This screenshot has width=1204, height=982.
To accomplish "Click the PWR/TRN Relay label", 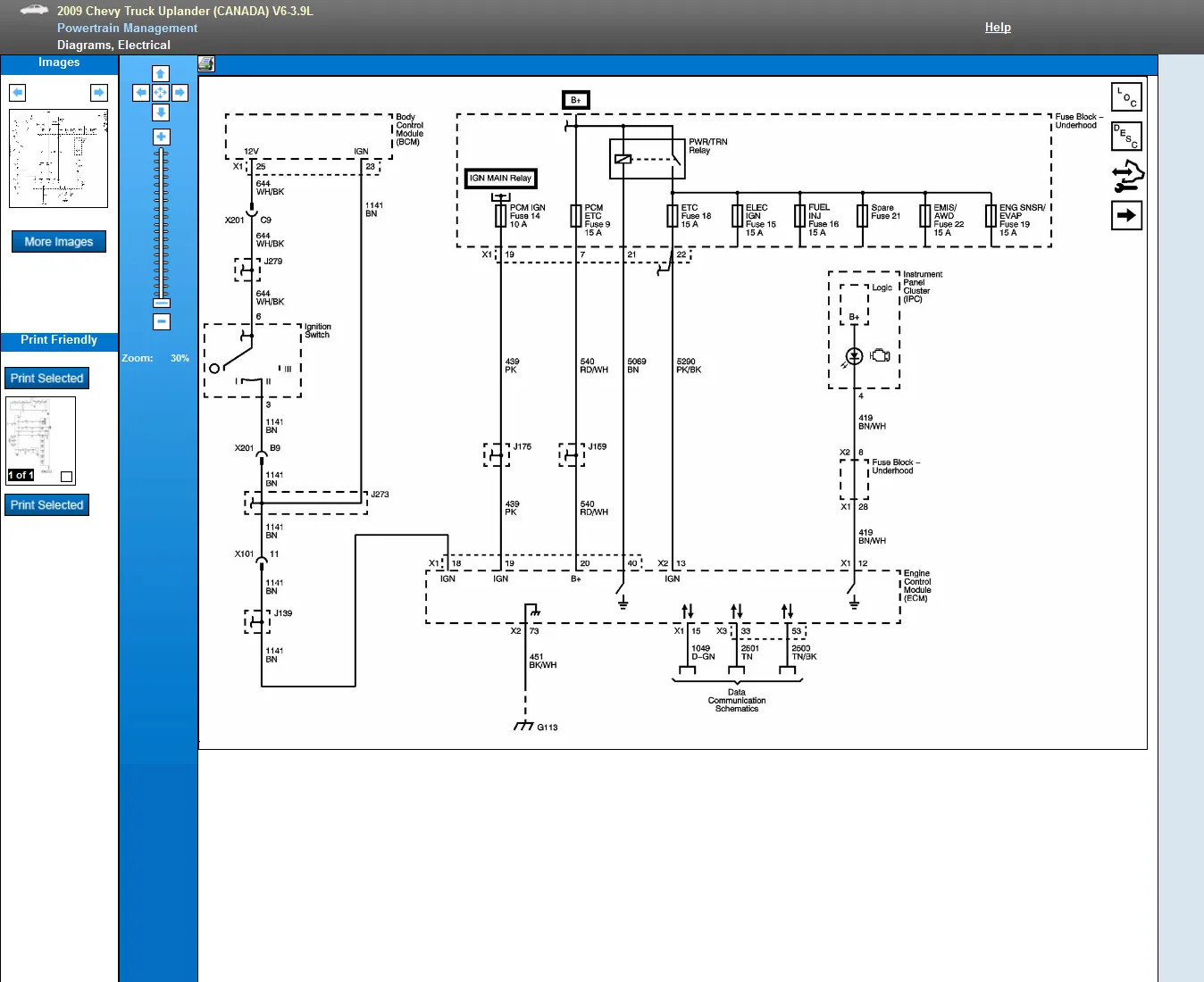I will (707, 146).
